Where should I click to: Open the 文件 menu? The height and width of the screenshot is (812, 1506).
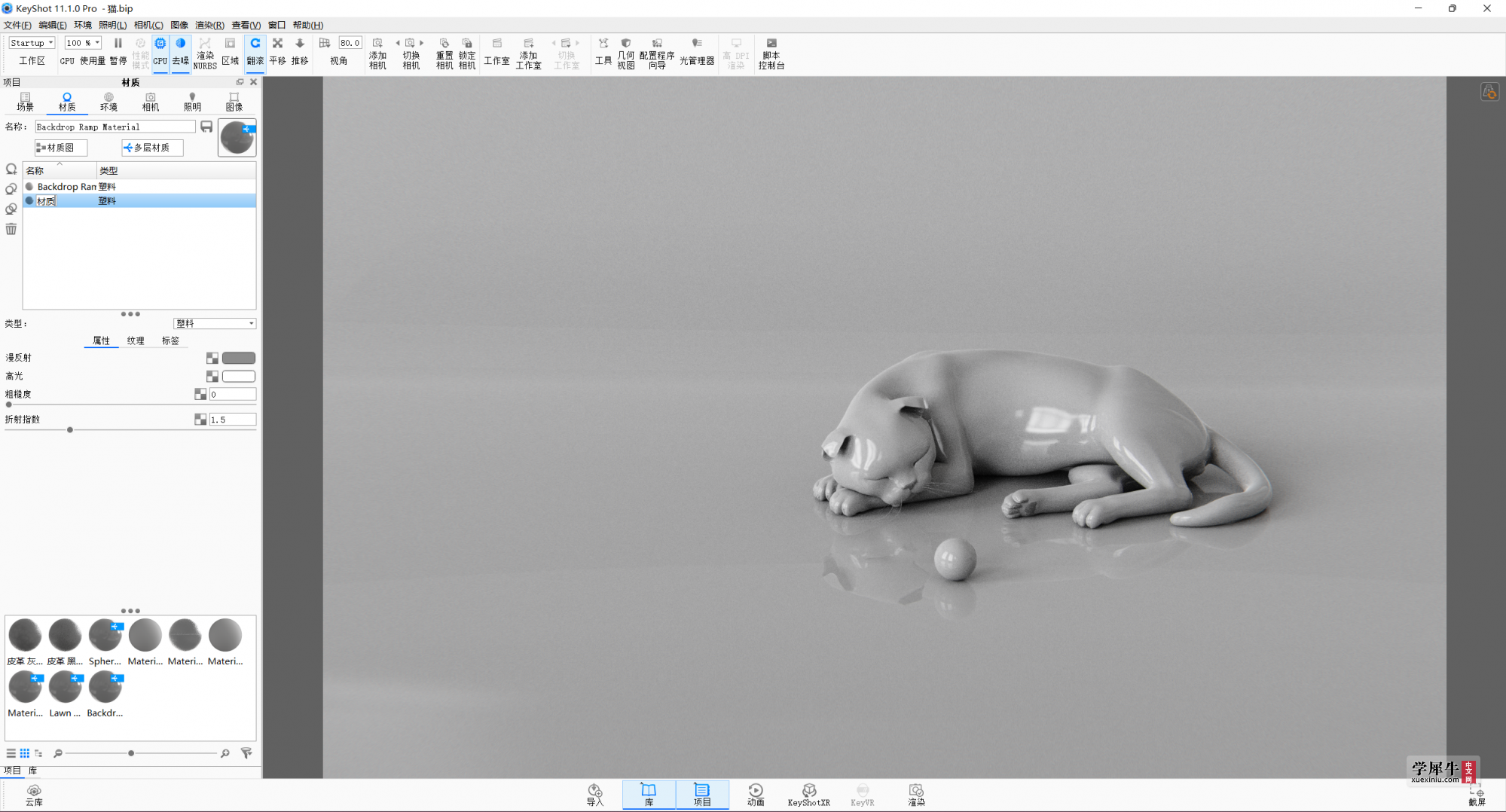pos(17,25)
